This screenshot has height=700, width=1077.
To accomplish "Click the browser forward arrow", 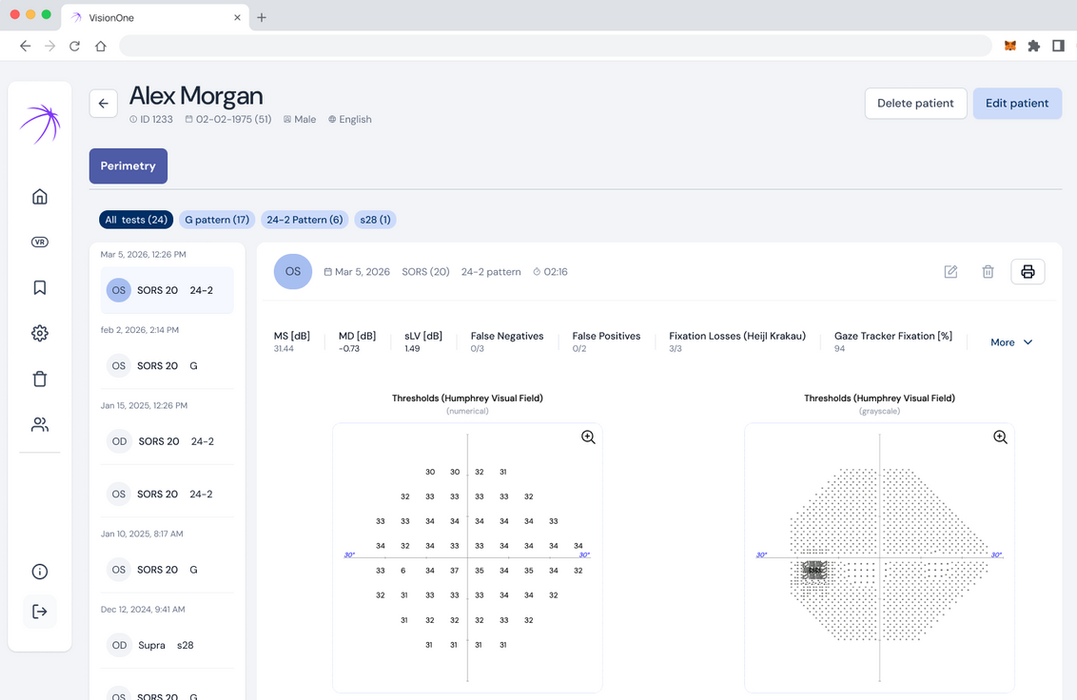I will (50, 46).
